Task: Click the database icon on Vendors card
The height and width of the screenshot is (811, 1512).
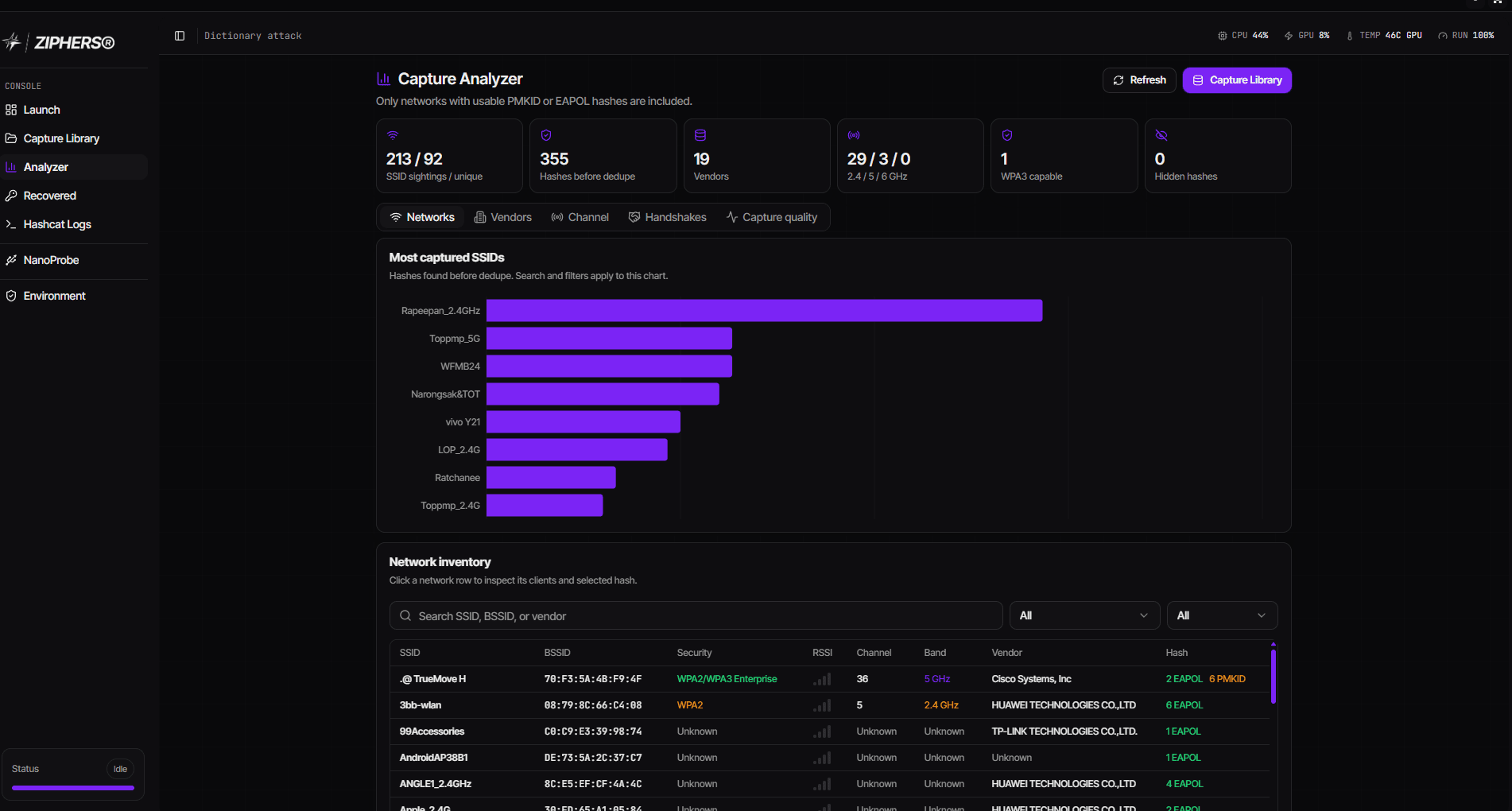Action: pos(700,135)
